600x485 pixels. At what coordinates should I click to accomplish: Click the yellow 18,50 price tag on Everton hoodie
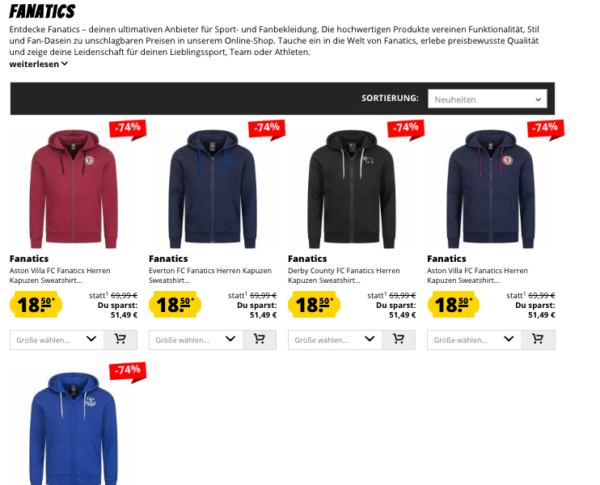(175, 305)
